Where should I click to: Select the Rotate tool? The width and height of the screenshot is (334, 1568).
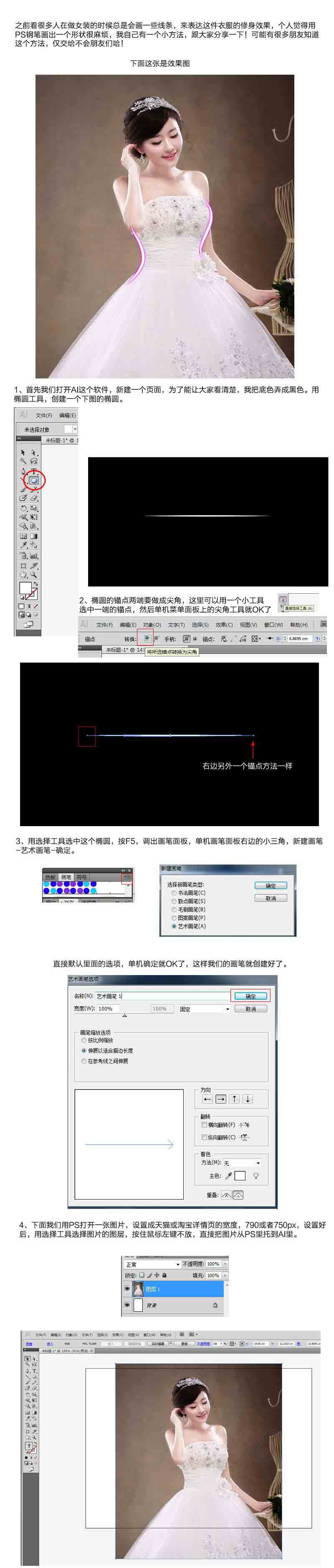(24, 508)
